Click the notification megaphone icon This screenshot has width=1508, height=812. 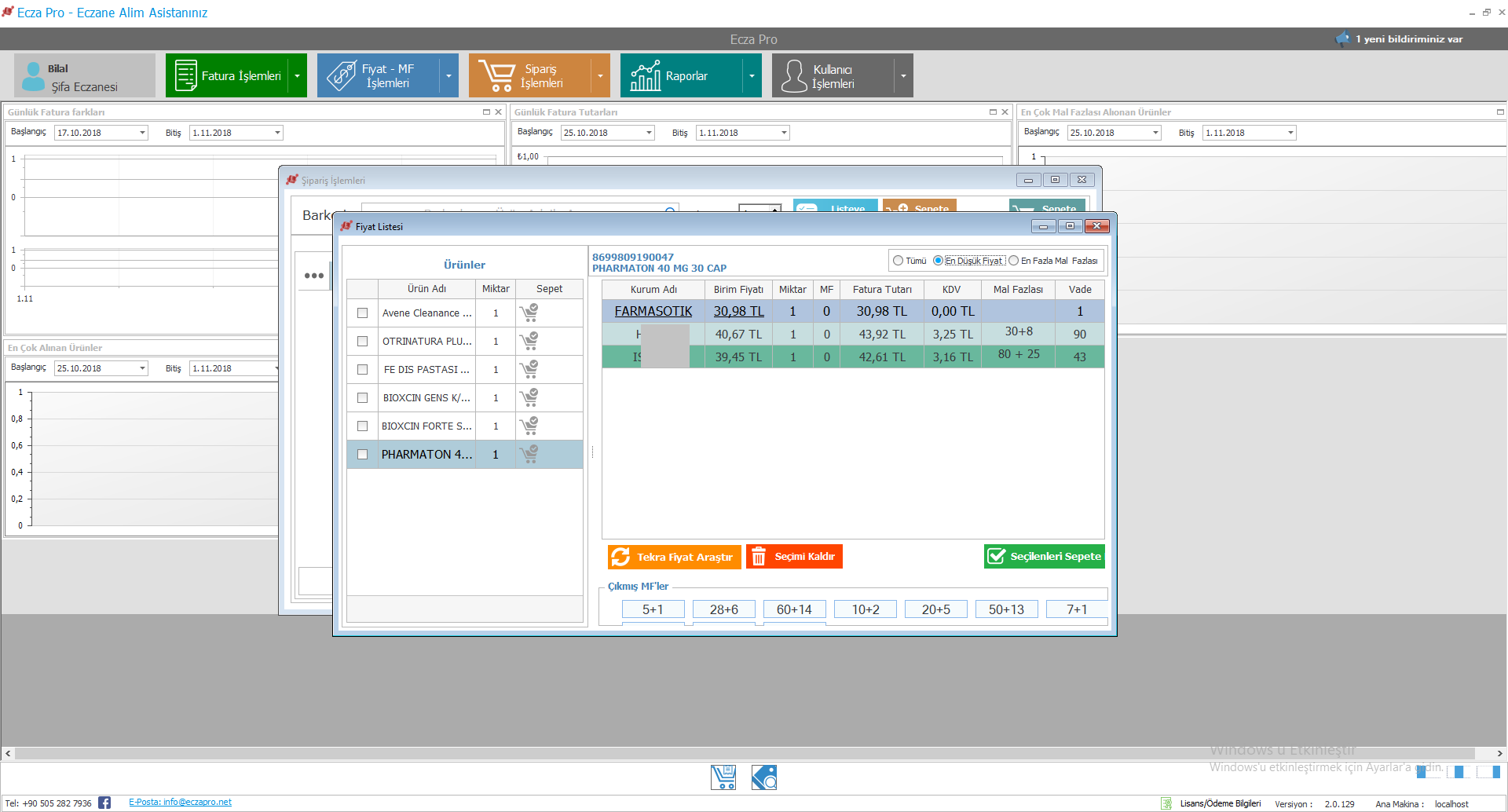click(1342, 38)
